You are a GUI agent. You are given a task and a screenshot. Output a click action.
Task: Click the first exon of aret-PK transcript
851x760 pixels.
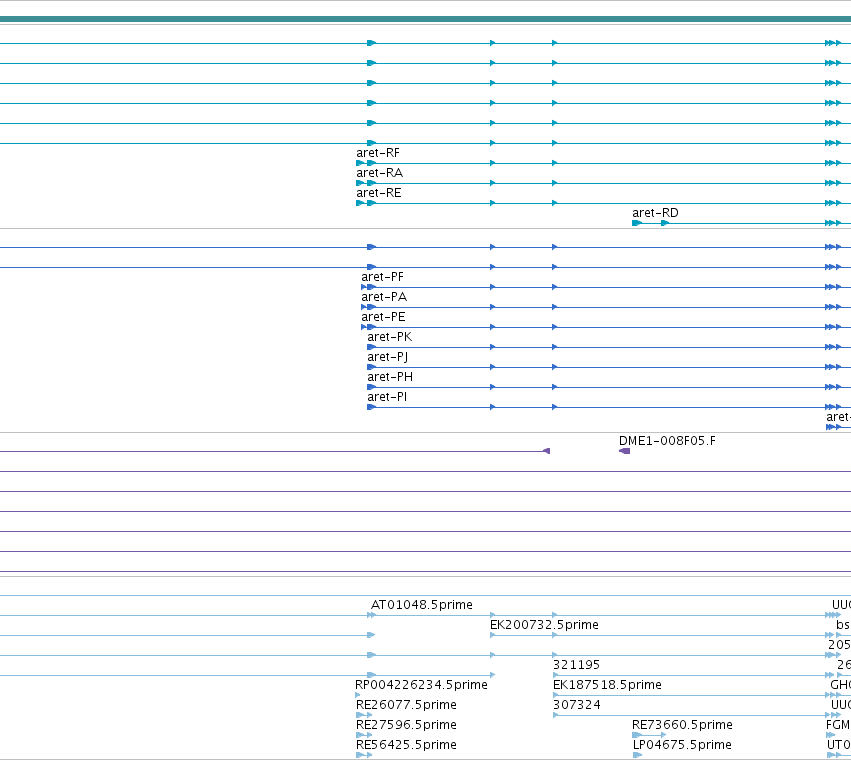371,347
